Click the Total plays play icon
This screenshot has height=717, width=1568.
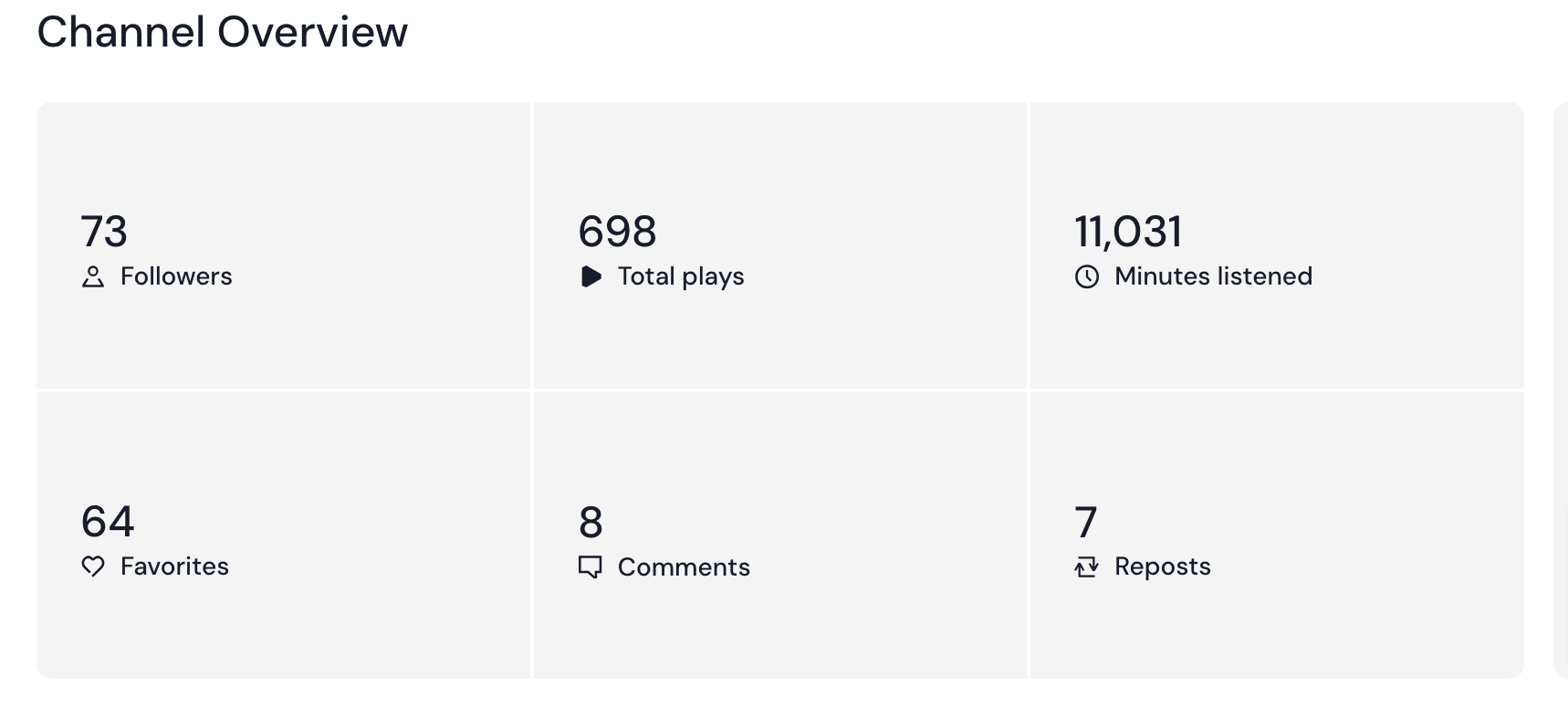591,276
